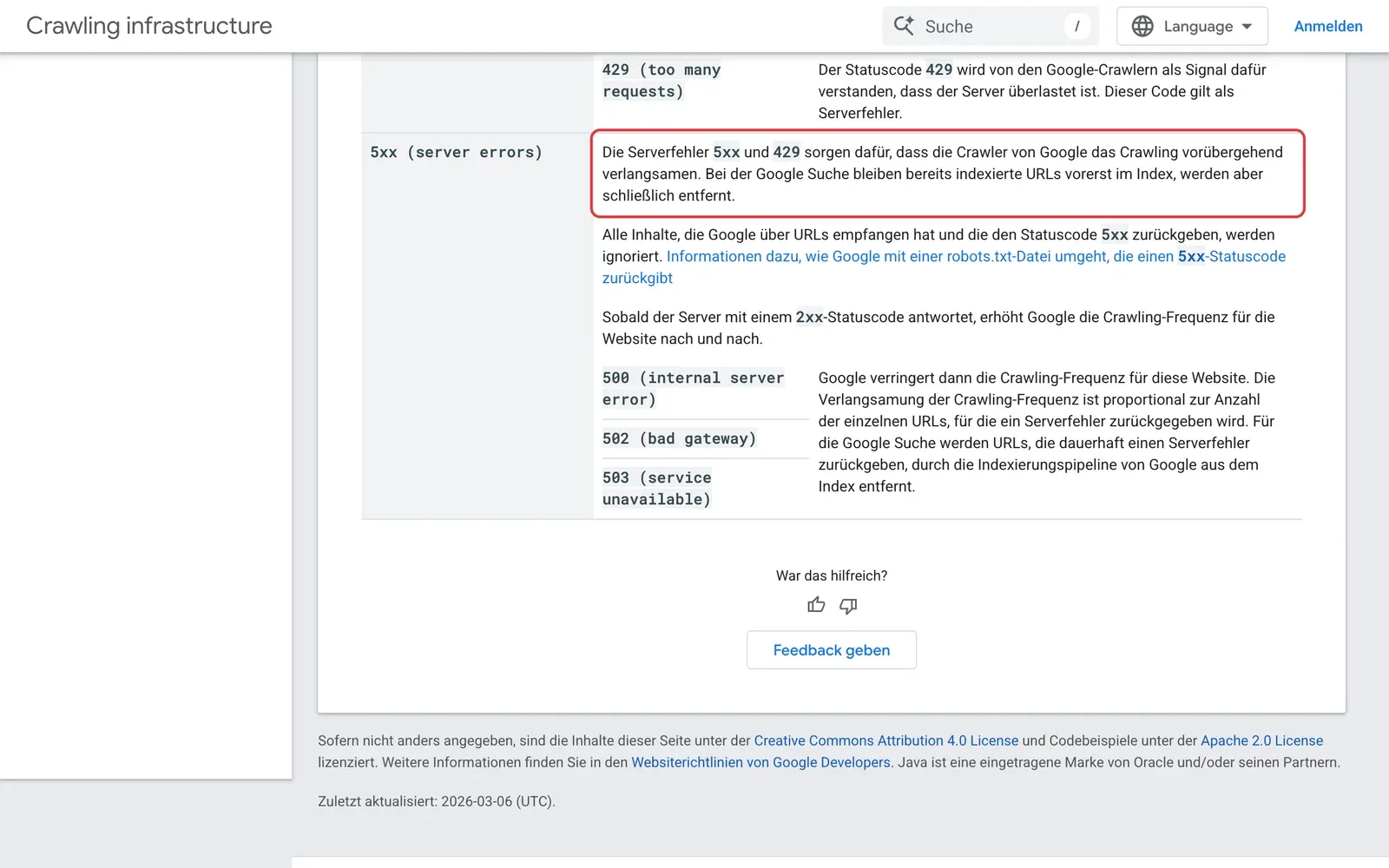Click the paragraph starting 'Sobald der Server'
The image size is (1389, 868).
click(x=938, y=328)
